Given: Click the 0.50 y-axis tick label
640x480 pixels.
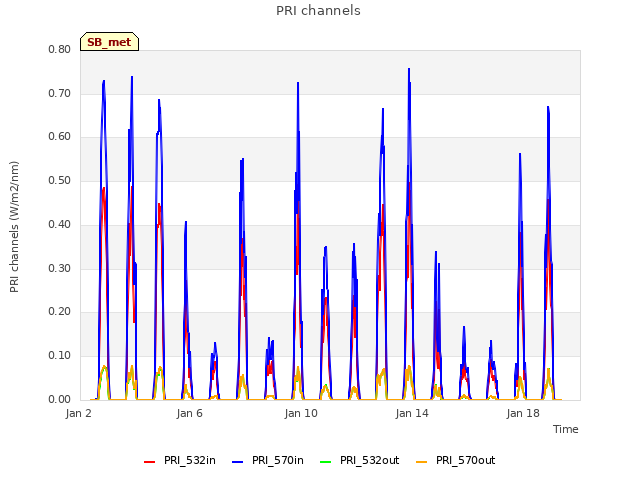Looking at the screenshot, I should pos(60,180).
